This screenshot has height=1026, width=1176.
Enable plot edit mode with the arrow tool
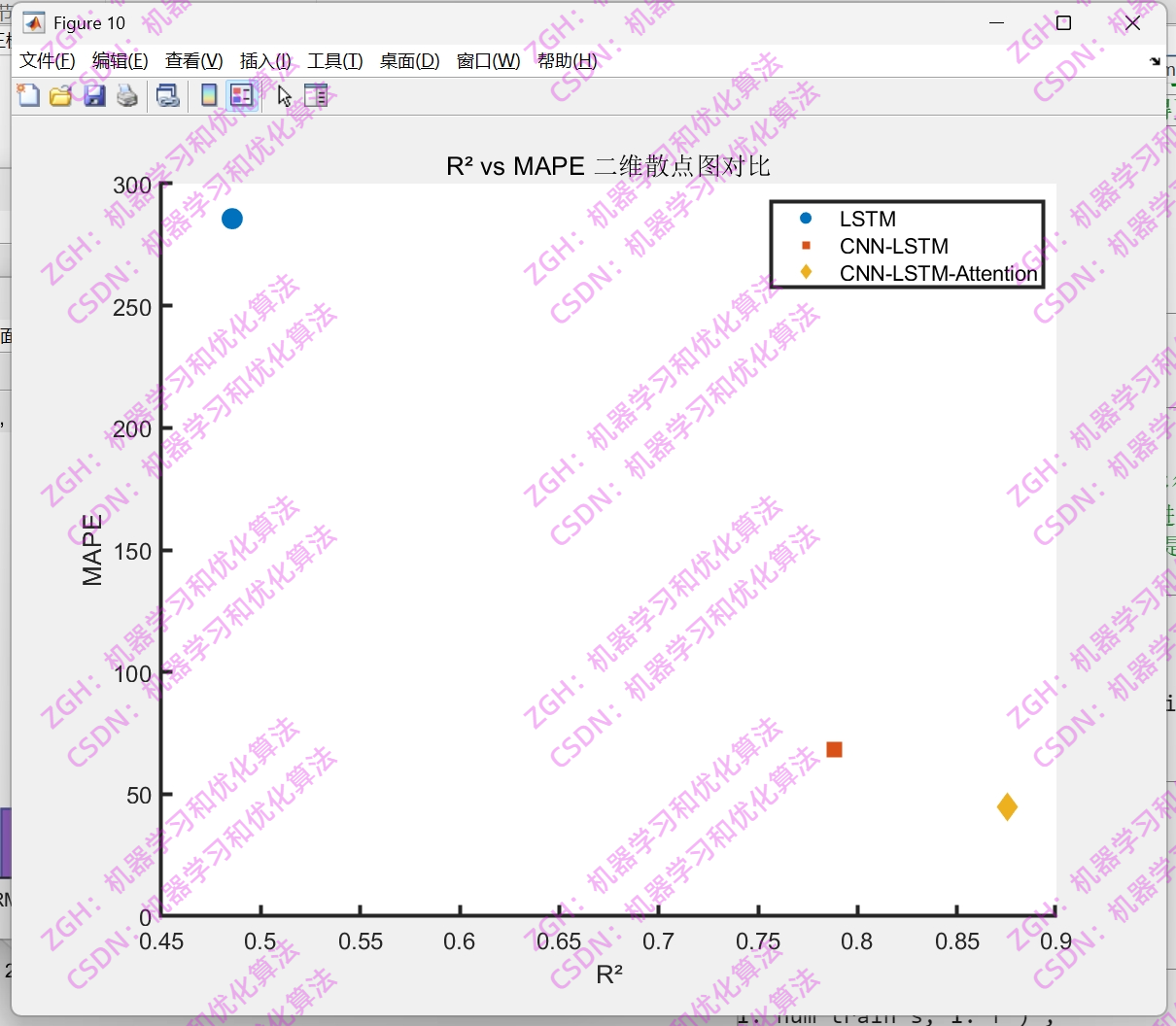285,94
